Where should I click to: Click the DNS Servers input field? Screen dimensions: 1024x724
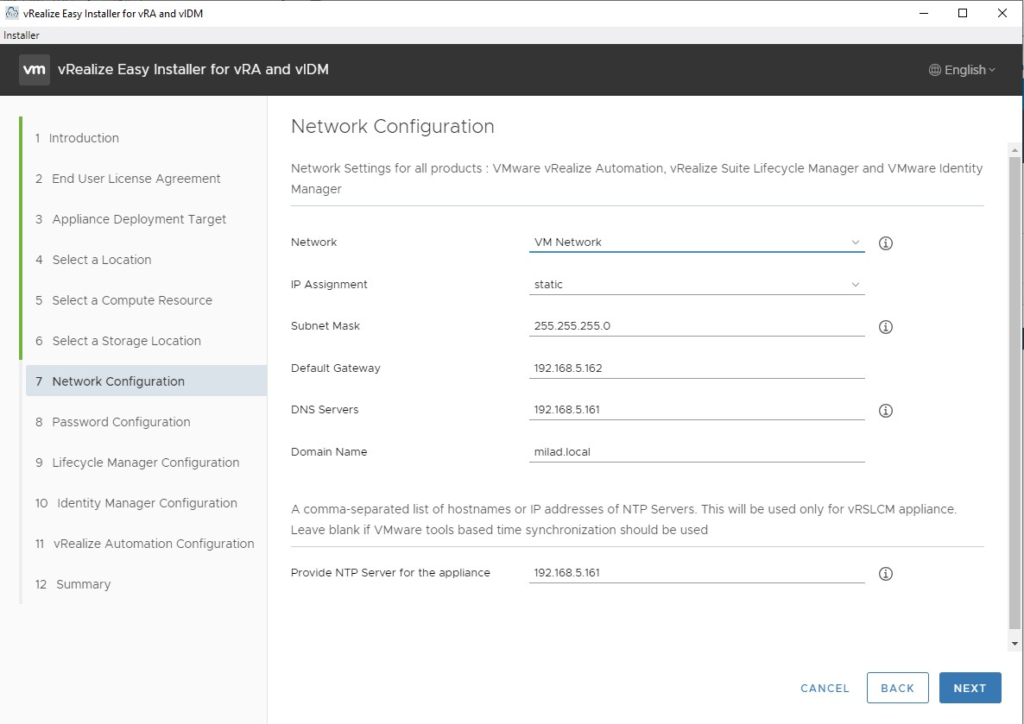697,410
